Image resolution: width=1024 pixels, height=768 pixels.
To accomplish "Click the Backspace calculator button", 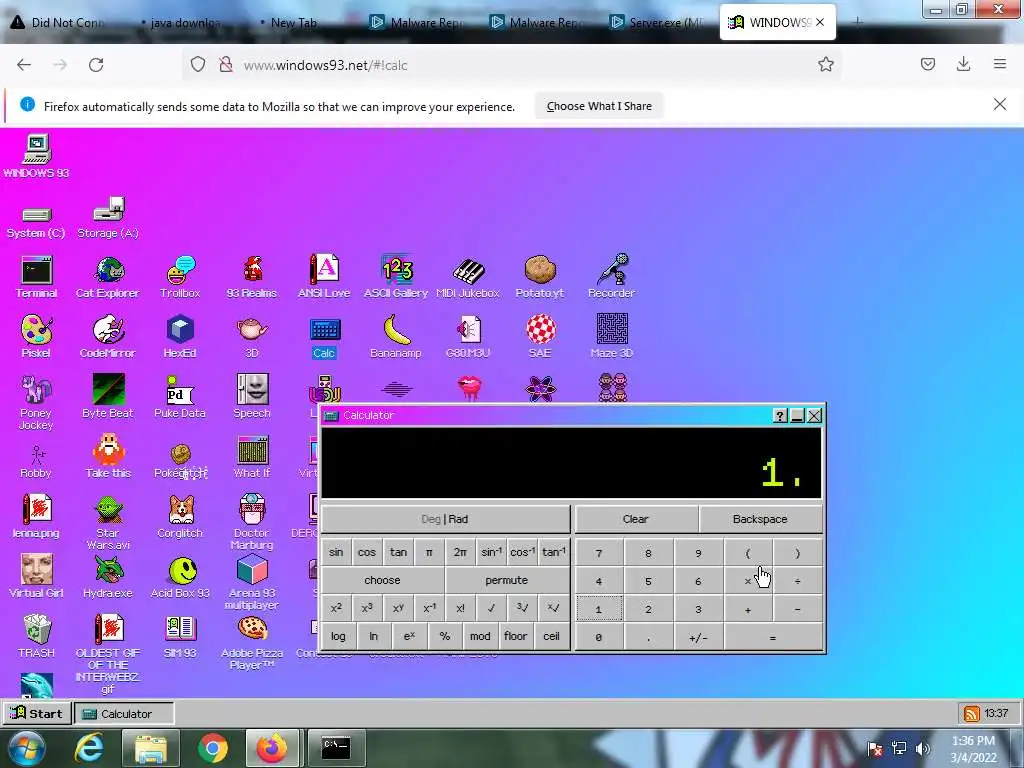I will tap(760, 519).
